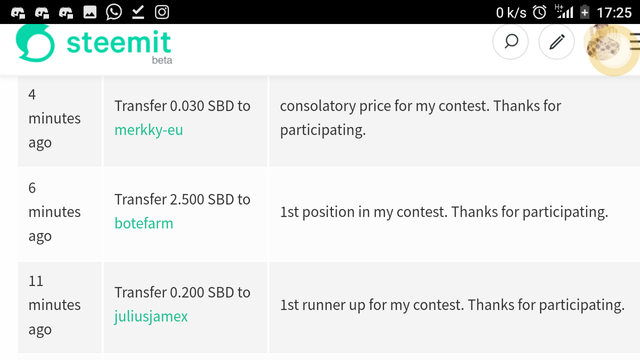Click the 11 minutes ago timestamp

[54, 305]
